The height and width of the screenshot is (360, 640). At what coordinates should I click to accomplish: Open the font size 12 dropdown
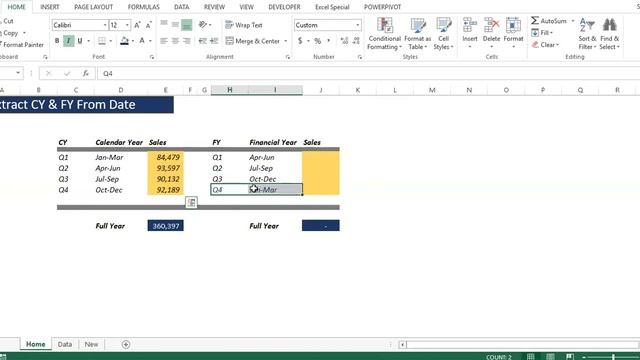(x=127, y=25)
